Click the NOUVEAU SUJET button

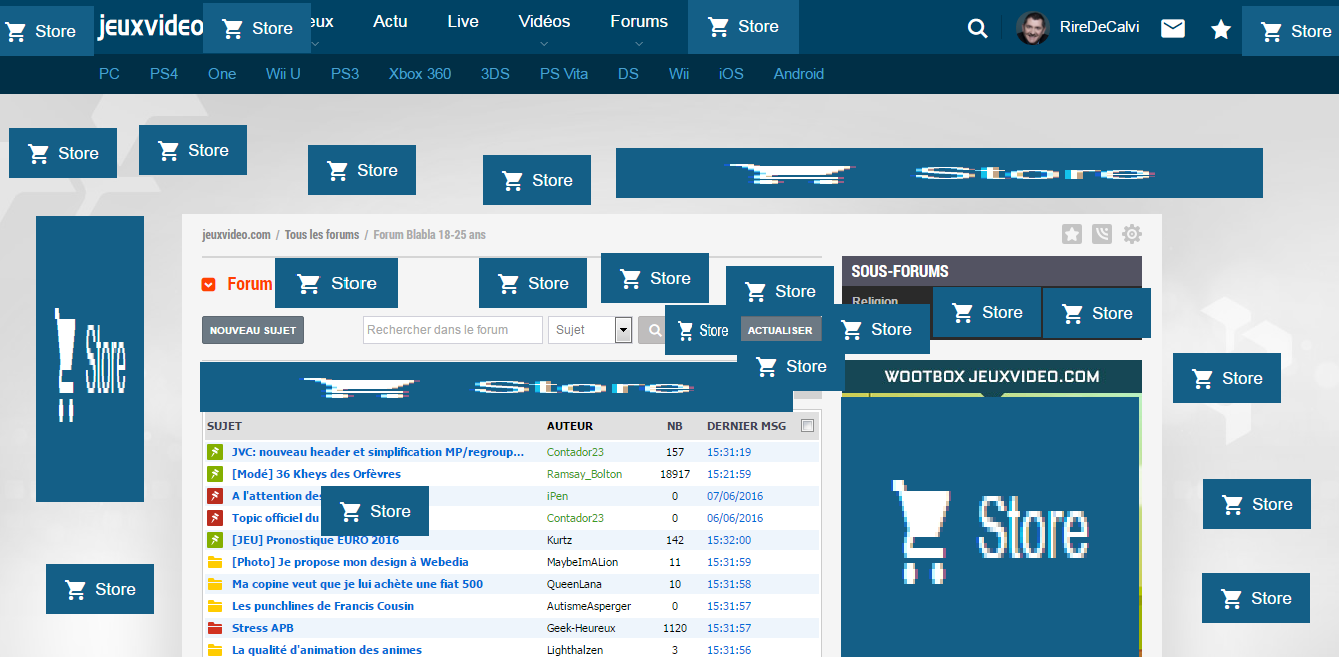[x=253, y=330]
